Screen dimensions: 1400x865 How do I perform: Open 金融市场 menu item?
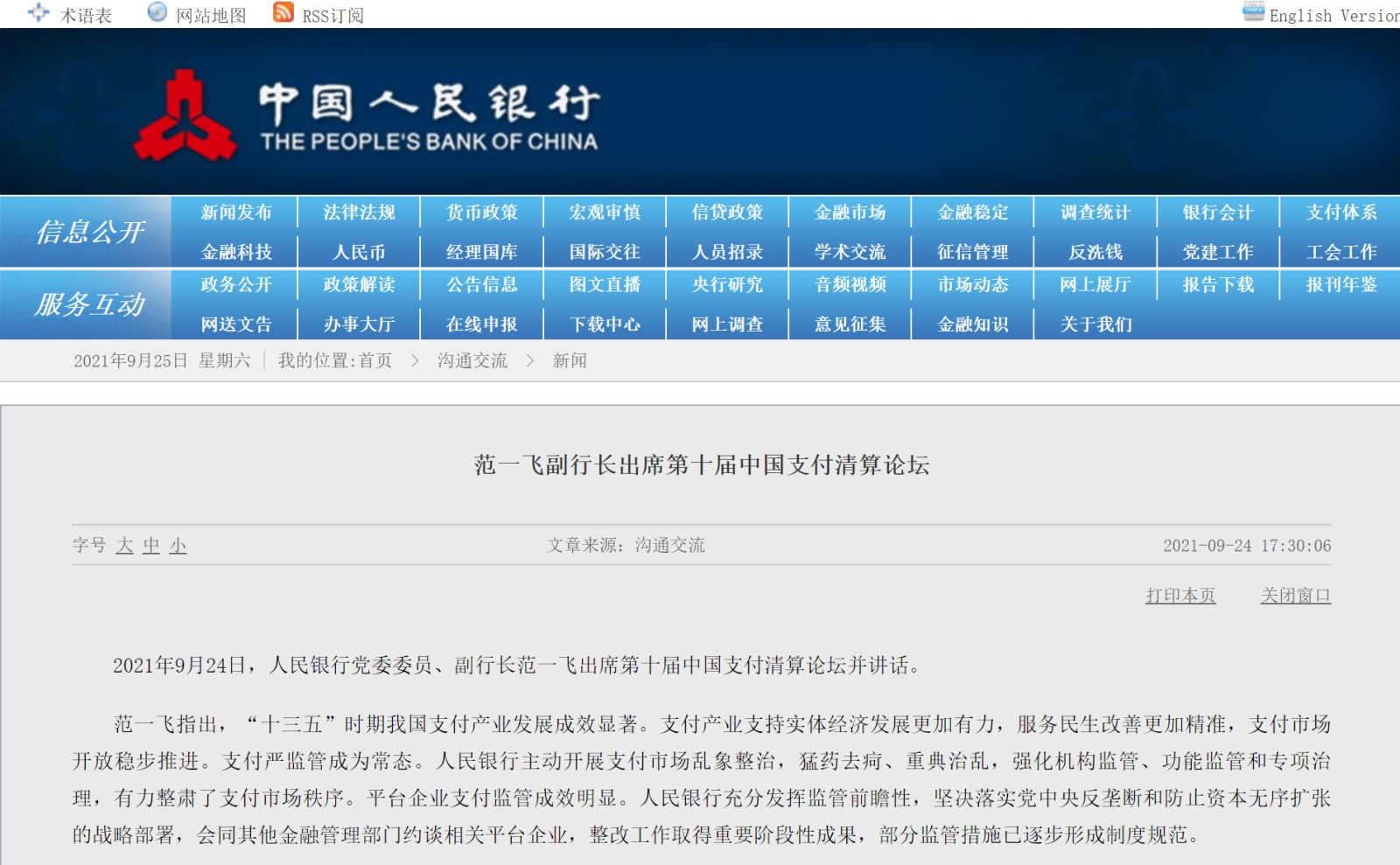click(x=850, y=213)
